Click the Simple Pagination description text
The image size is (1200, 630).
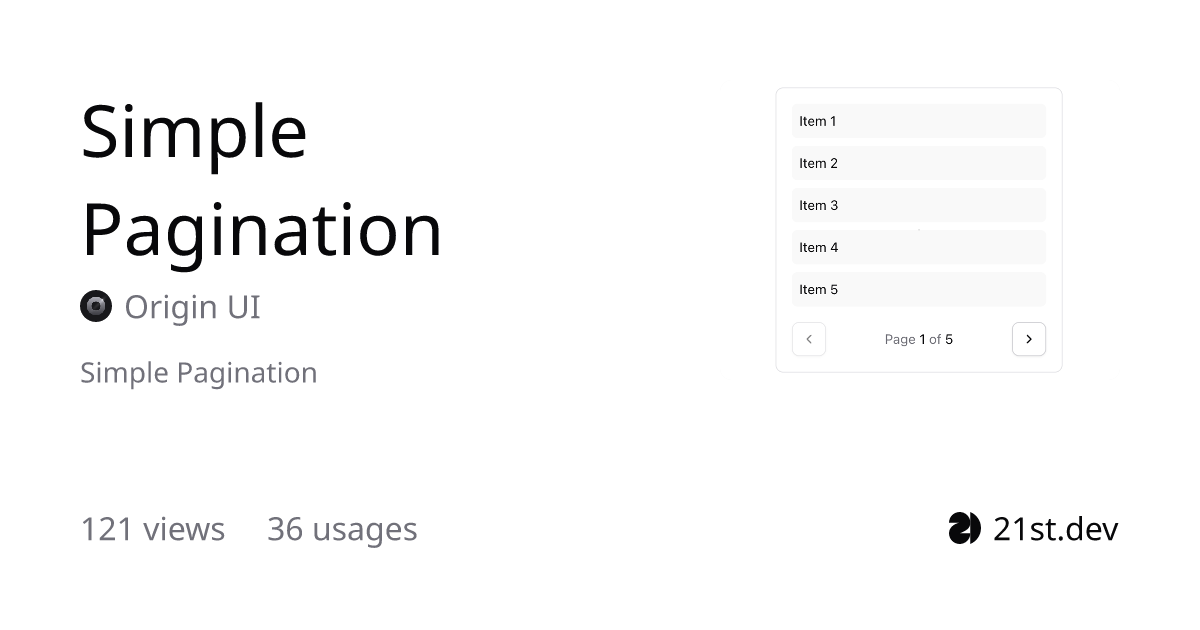(199, 373)
